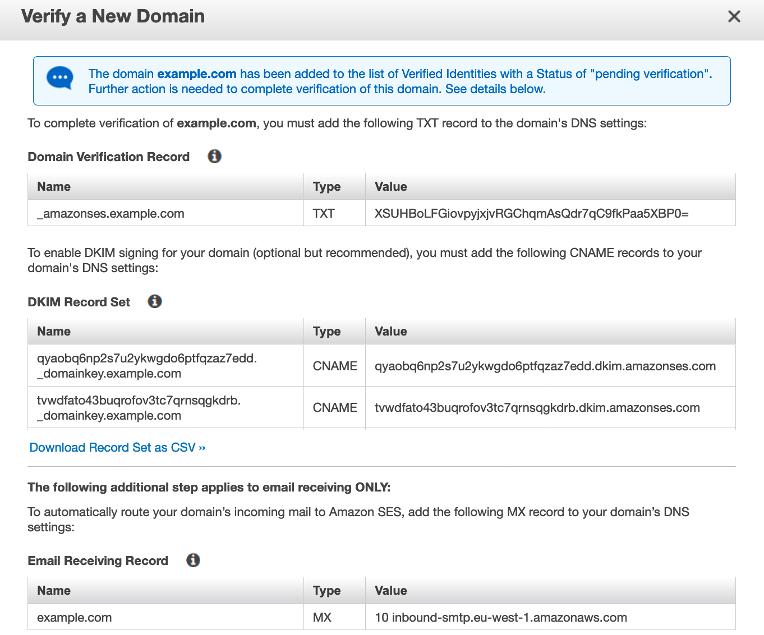
Task: Click the Email Receiving Record heading
Action: point(97,560)
